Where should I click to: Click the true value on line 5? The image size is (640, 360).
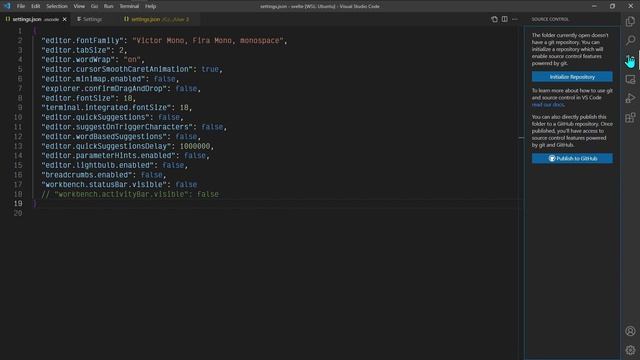[x=210, y=69]
